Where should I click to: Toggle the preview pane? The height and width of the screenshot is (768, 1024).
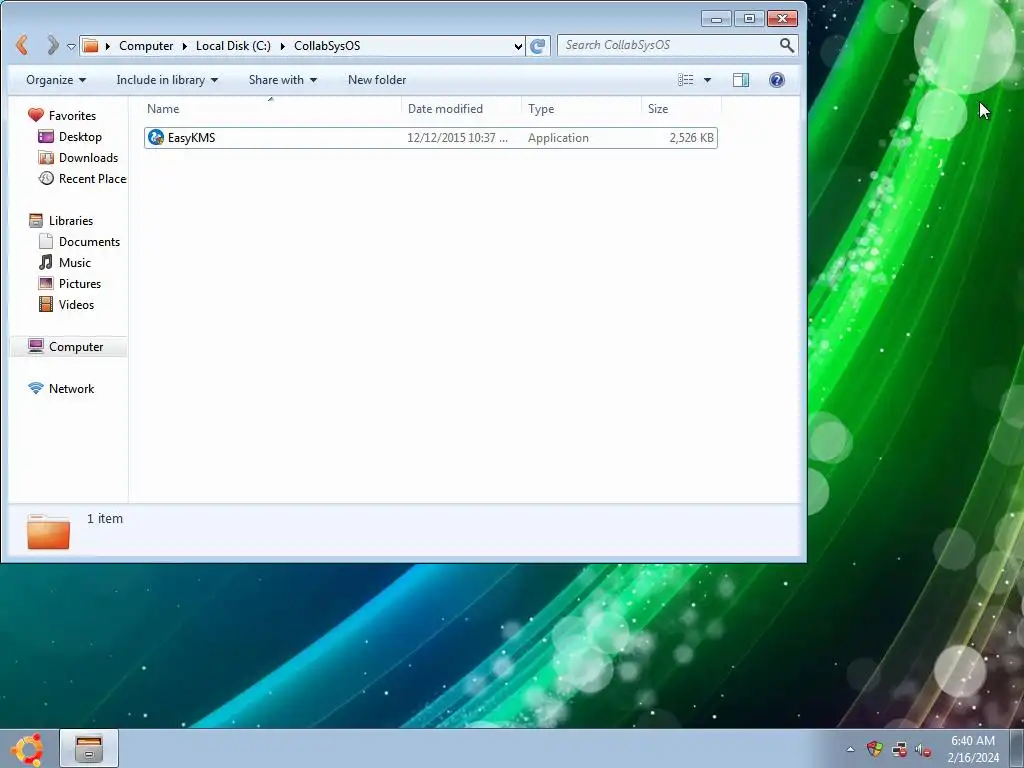[741, 80]
